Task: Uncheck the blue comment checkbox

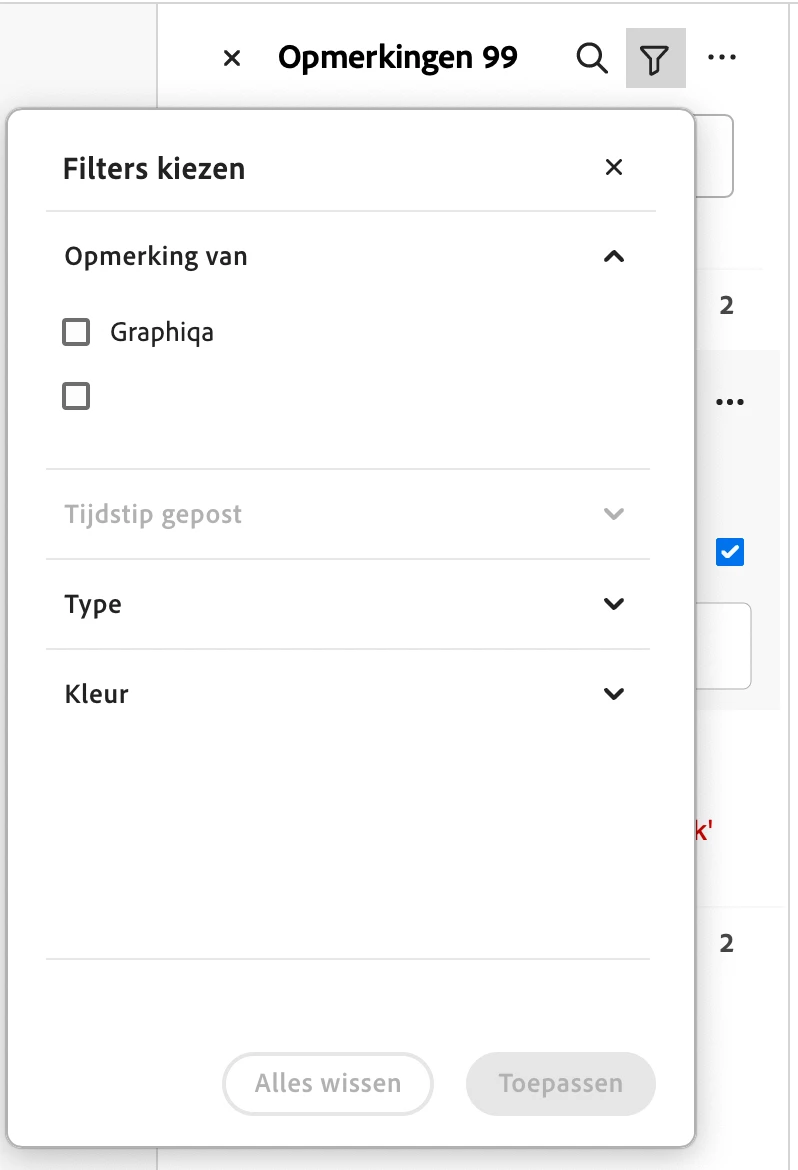Action: pyautogui.click(x=730, y=552)
